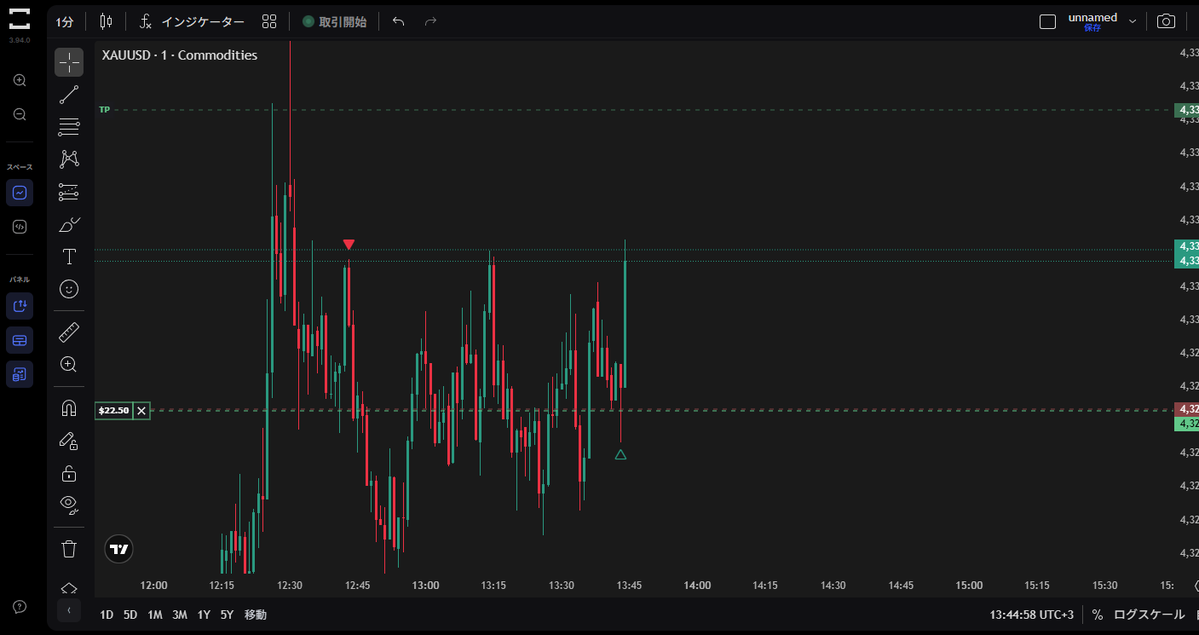Screen dimensions: 1199x635
Task: Select the XABCD pattern tool
Action: pyautogui.click(x=69, y=159)
